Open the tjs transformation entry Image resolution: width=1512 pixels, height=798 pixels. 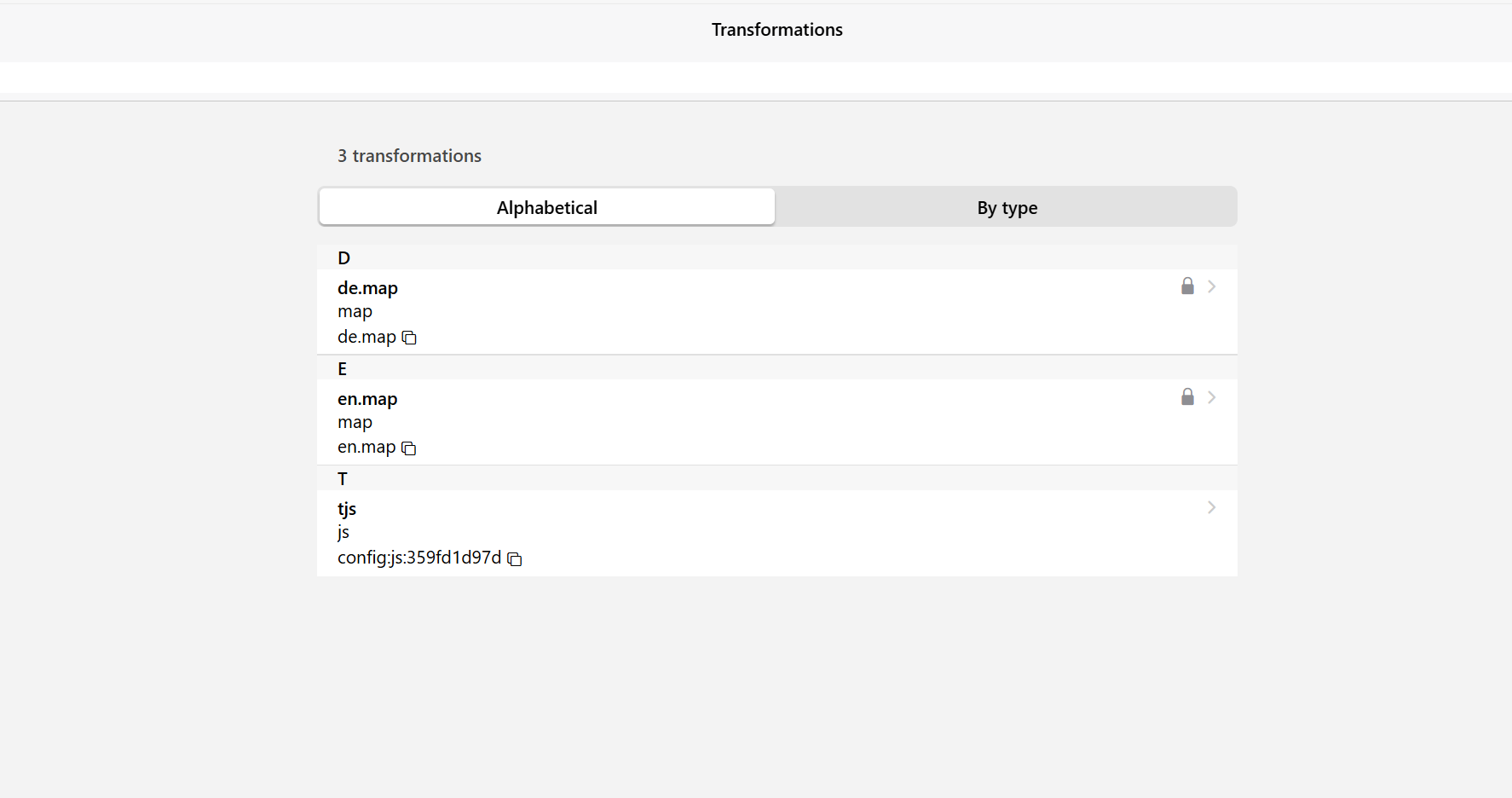coord(347,509)
